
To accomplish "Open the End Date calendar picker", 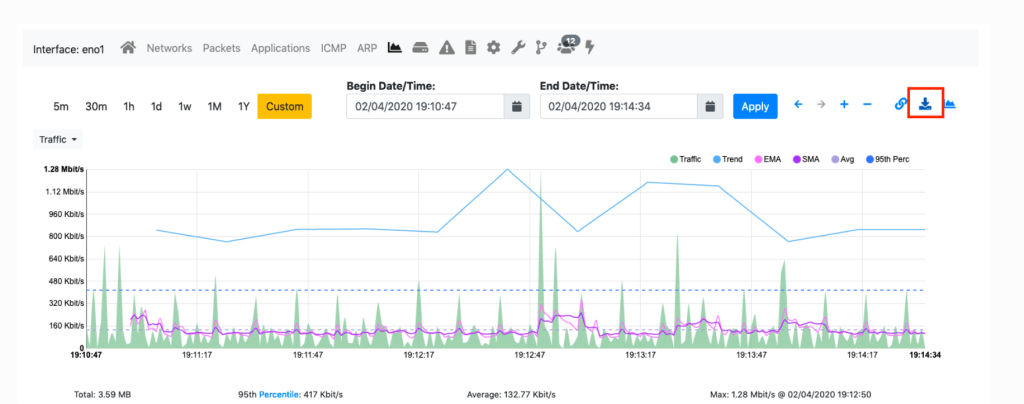I will [710, 106].
